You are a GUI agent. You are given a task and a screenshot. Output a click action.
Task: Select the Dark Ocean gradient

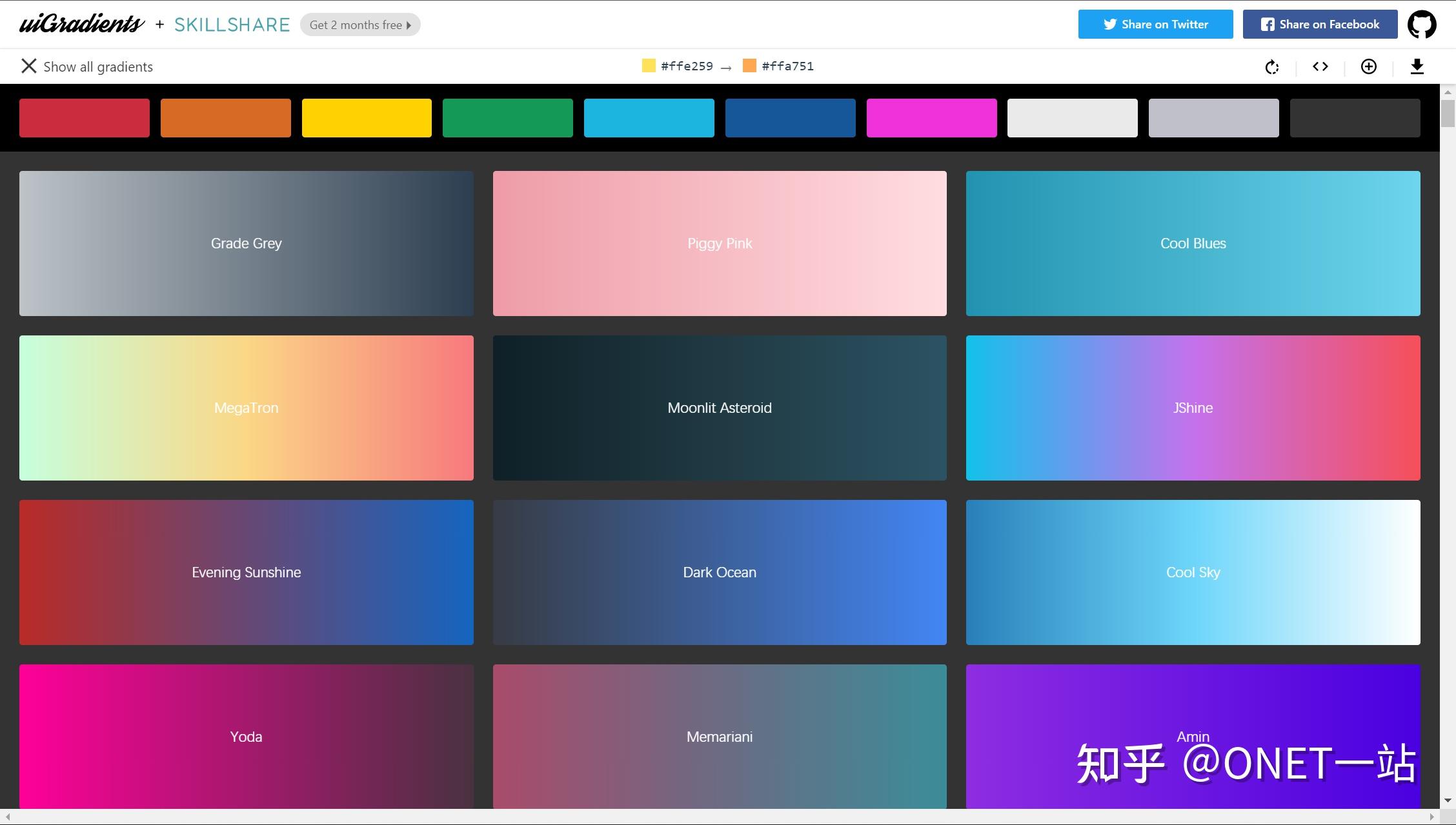(x=720, y=572)
